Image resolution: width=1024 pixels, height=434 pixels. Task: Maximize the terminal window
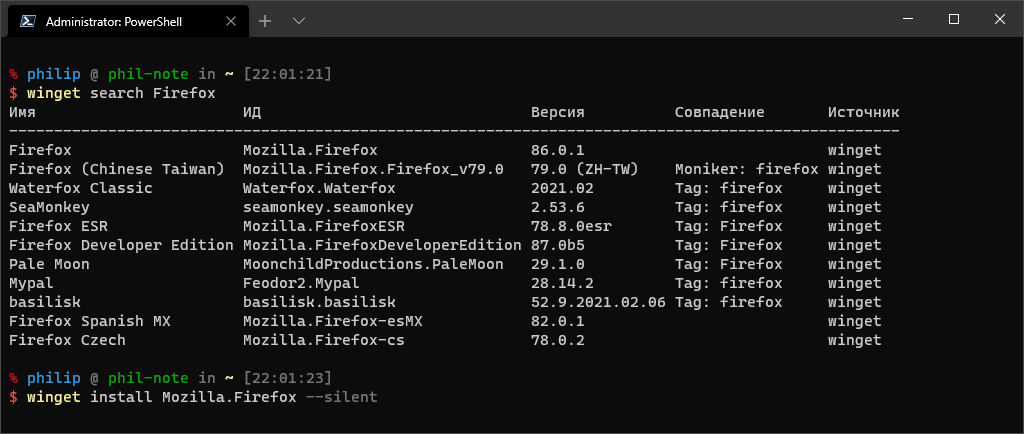point(953,19)
